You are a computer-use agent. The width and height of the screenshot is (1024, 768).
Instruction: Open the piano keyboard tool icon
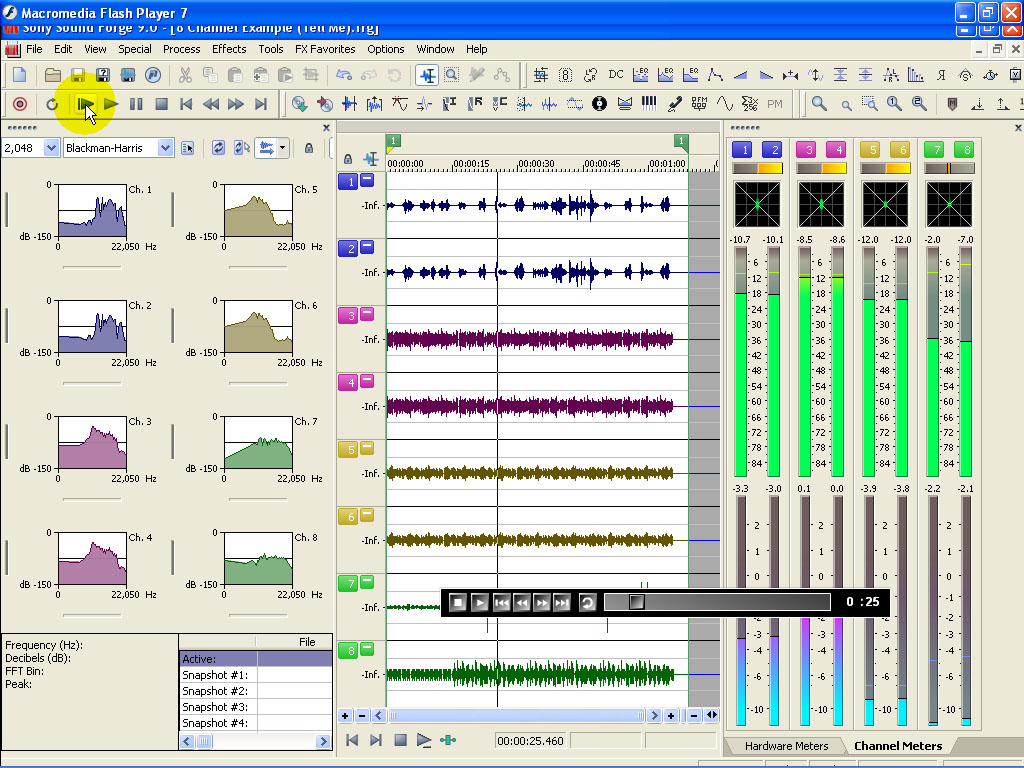(649, 104)
